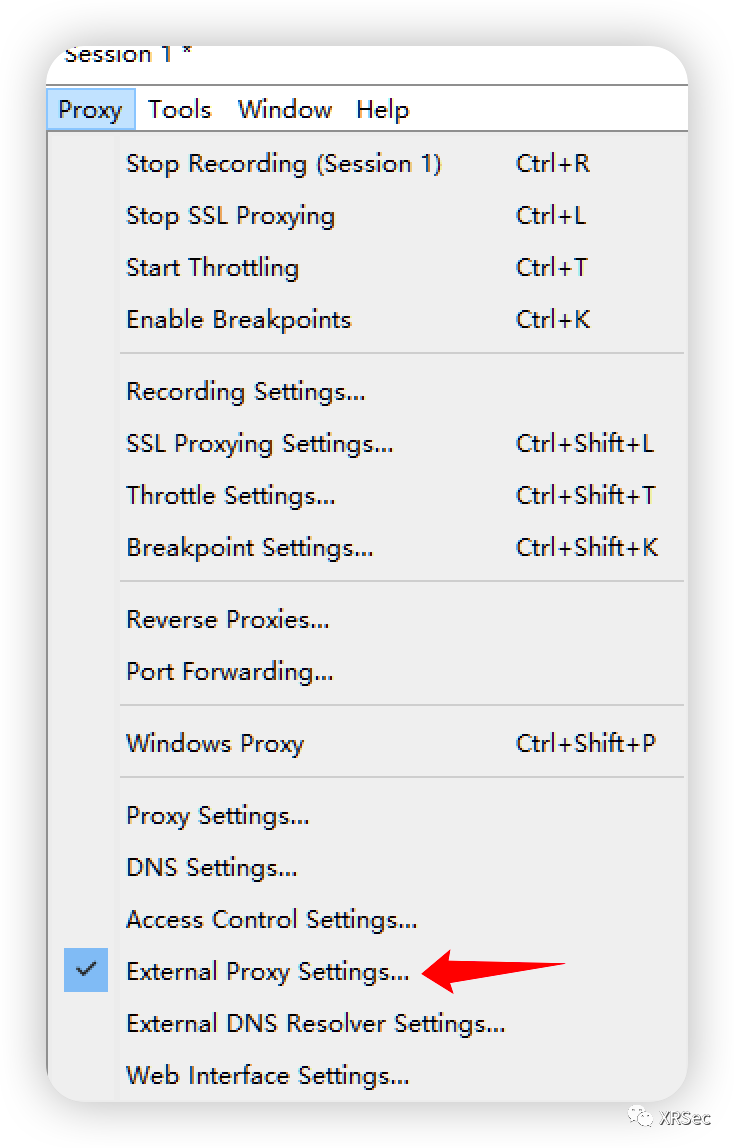This screenshot has width=734, height=1148.
Task: Choose Port Forwarding...
Action: 229,672
